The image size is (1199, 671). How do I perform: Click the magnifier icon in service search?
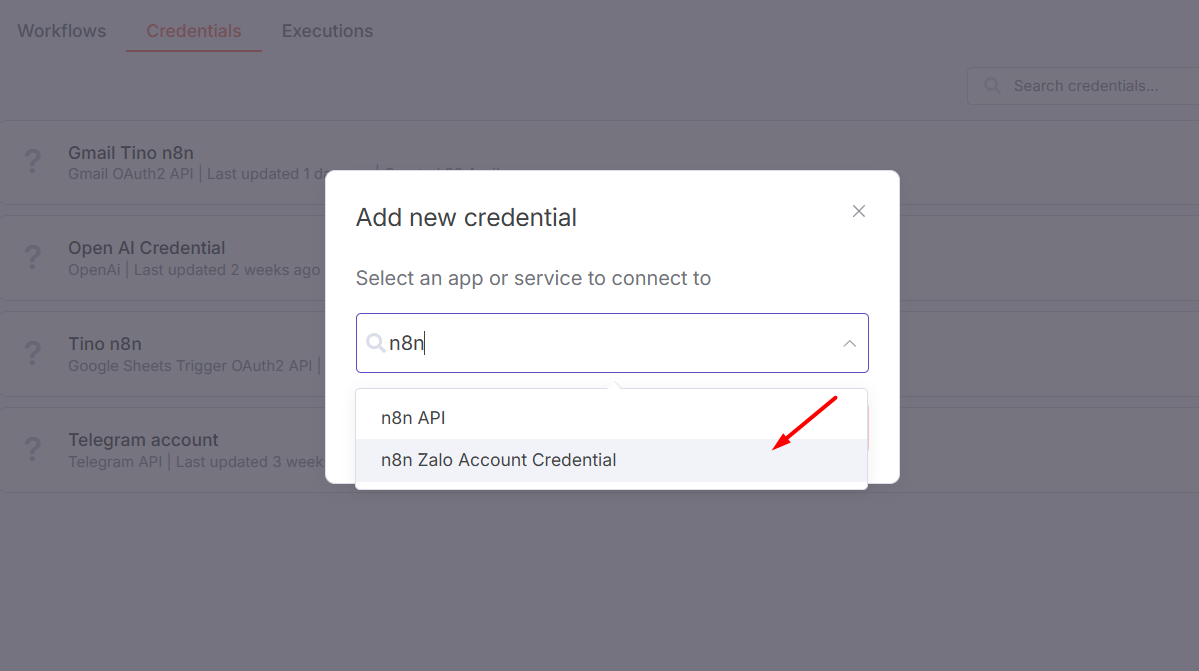pos(375,343)
